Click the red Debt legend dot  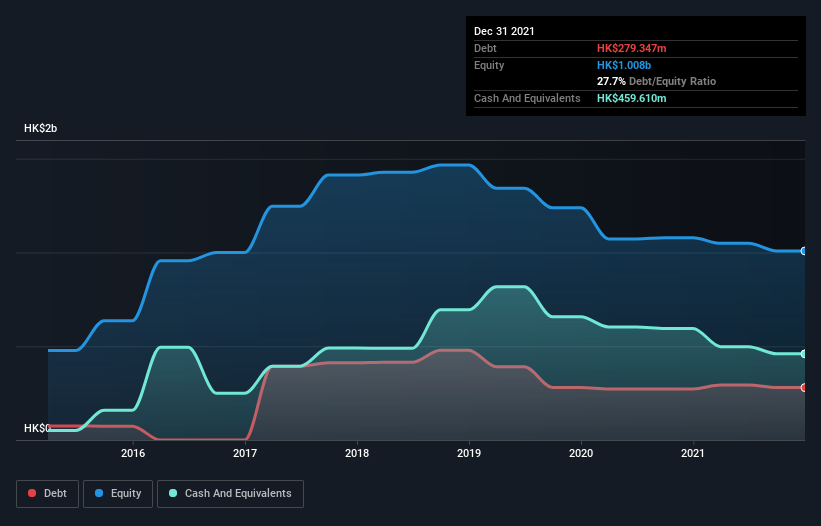pyautogui.click(x=32, y=493)
